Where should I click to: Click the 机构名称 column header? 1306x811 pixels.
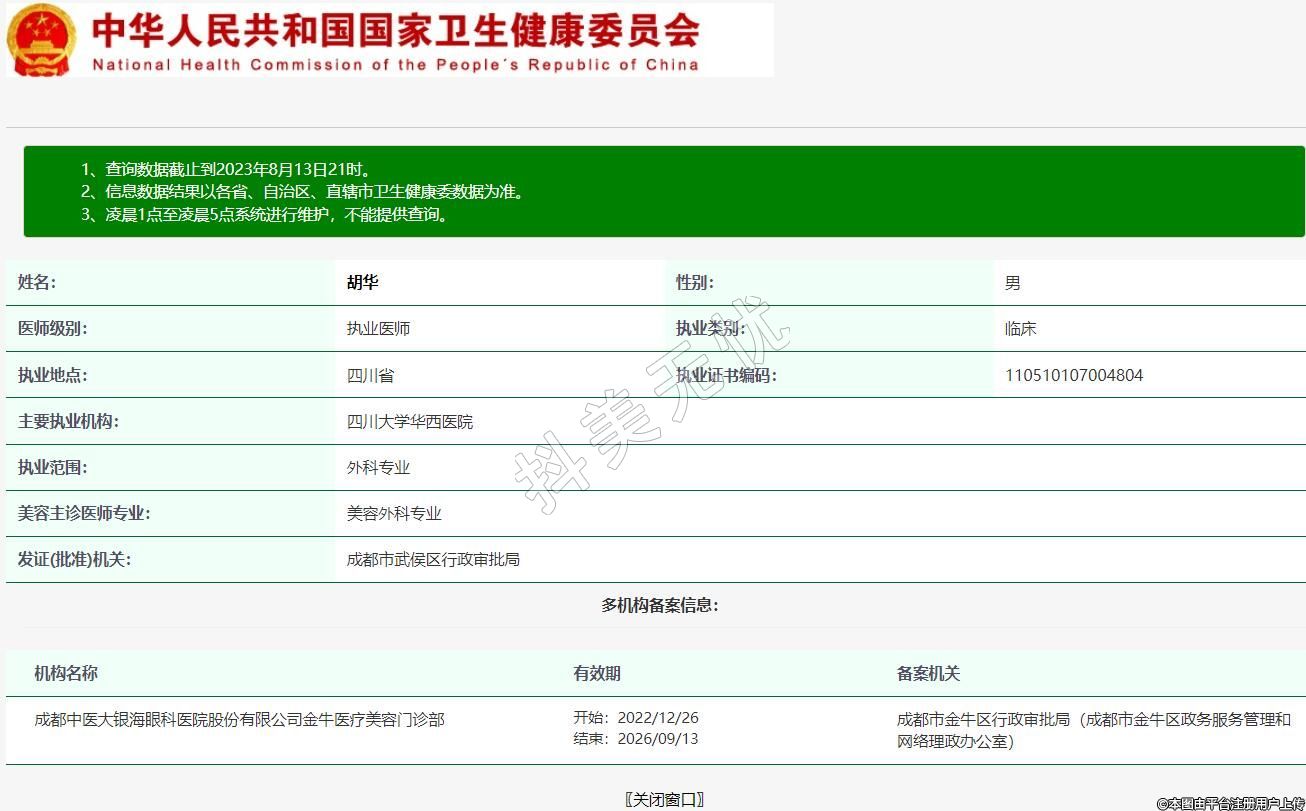(66, 674)
